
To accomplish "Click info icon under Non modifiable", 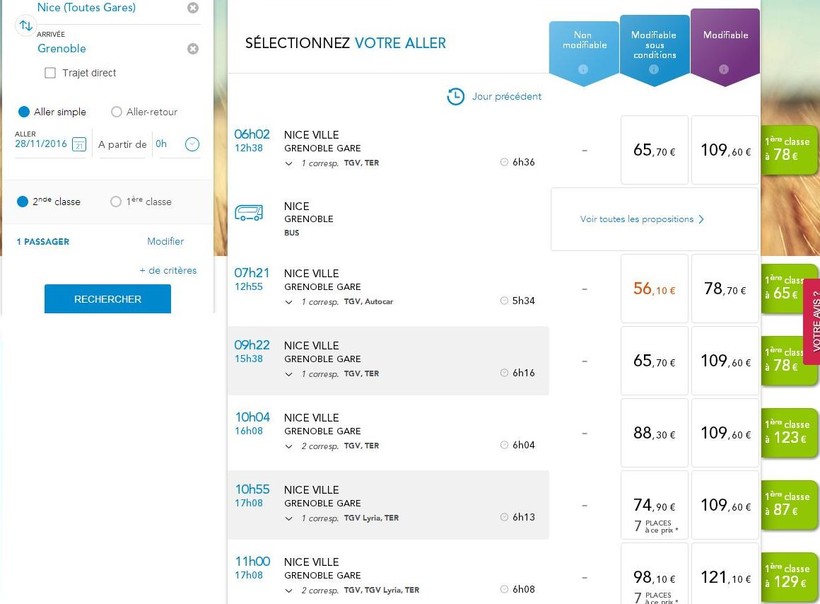I will (583, 69).
